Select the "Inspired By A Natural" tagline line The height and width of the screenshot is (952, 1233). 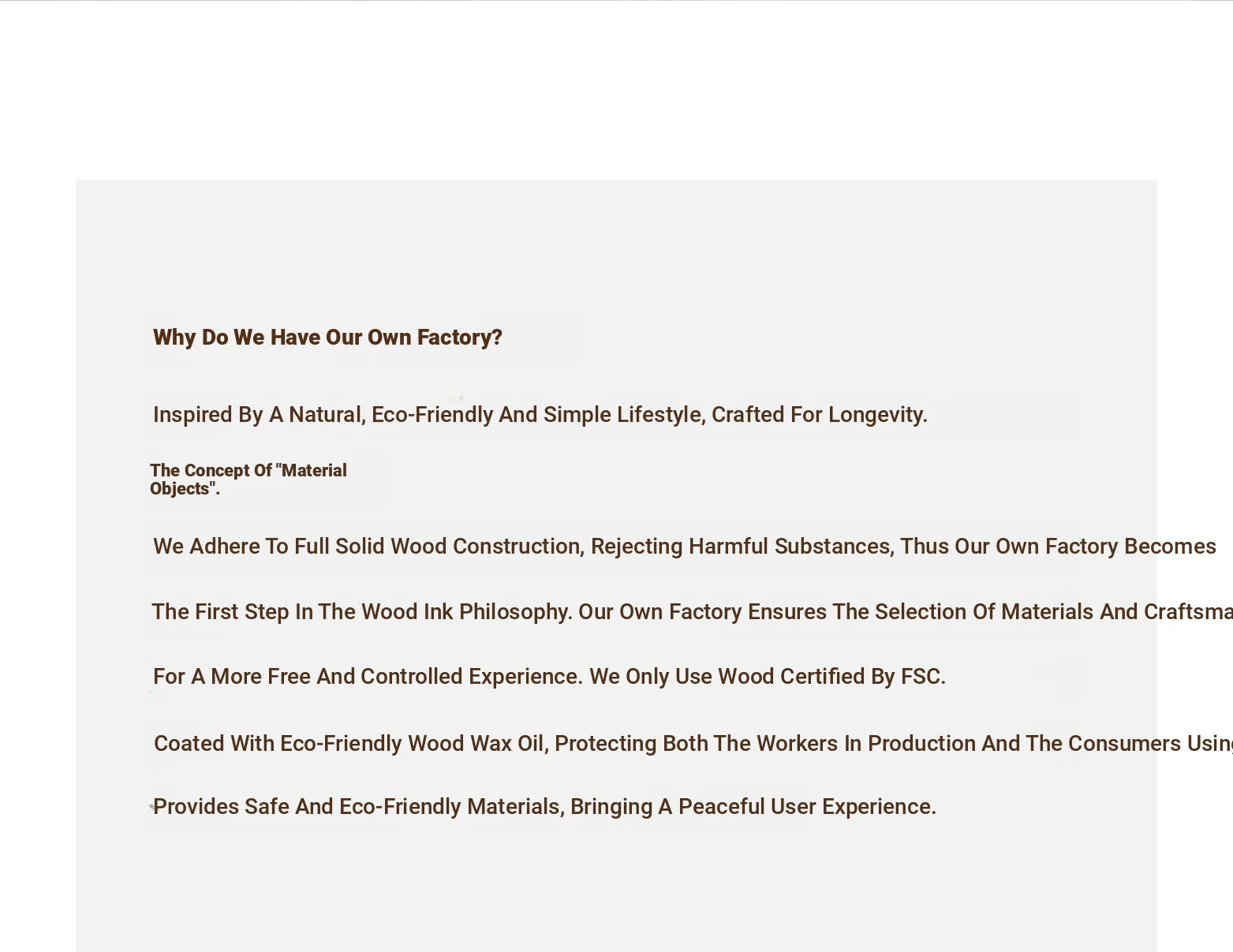click(x=540, y=415)
